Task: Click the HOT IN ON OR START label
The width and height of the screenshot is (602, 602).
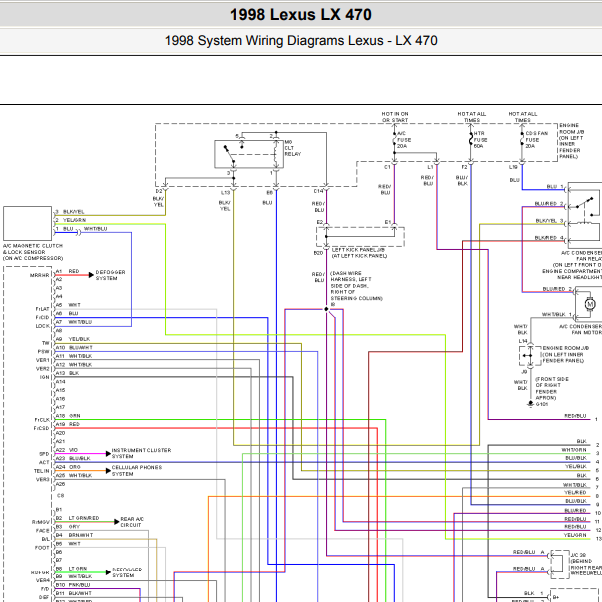Action: click(395, 117)
